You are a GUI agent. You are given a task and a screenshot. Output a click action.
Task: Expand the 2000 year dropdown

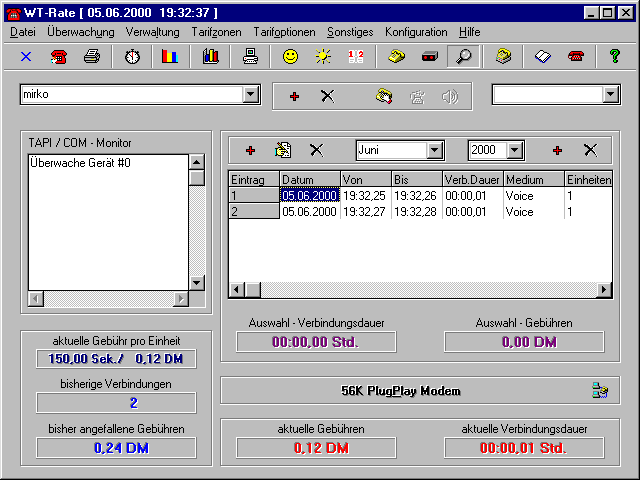point(515,150)
